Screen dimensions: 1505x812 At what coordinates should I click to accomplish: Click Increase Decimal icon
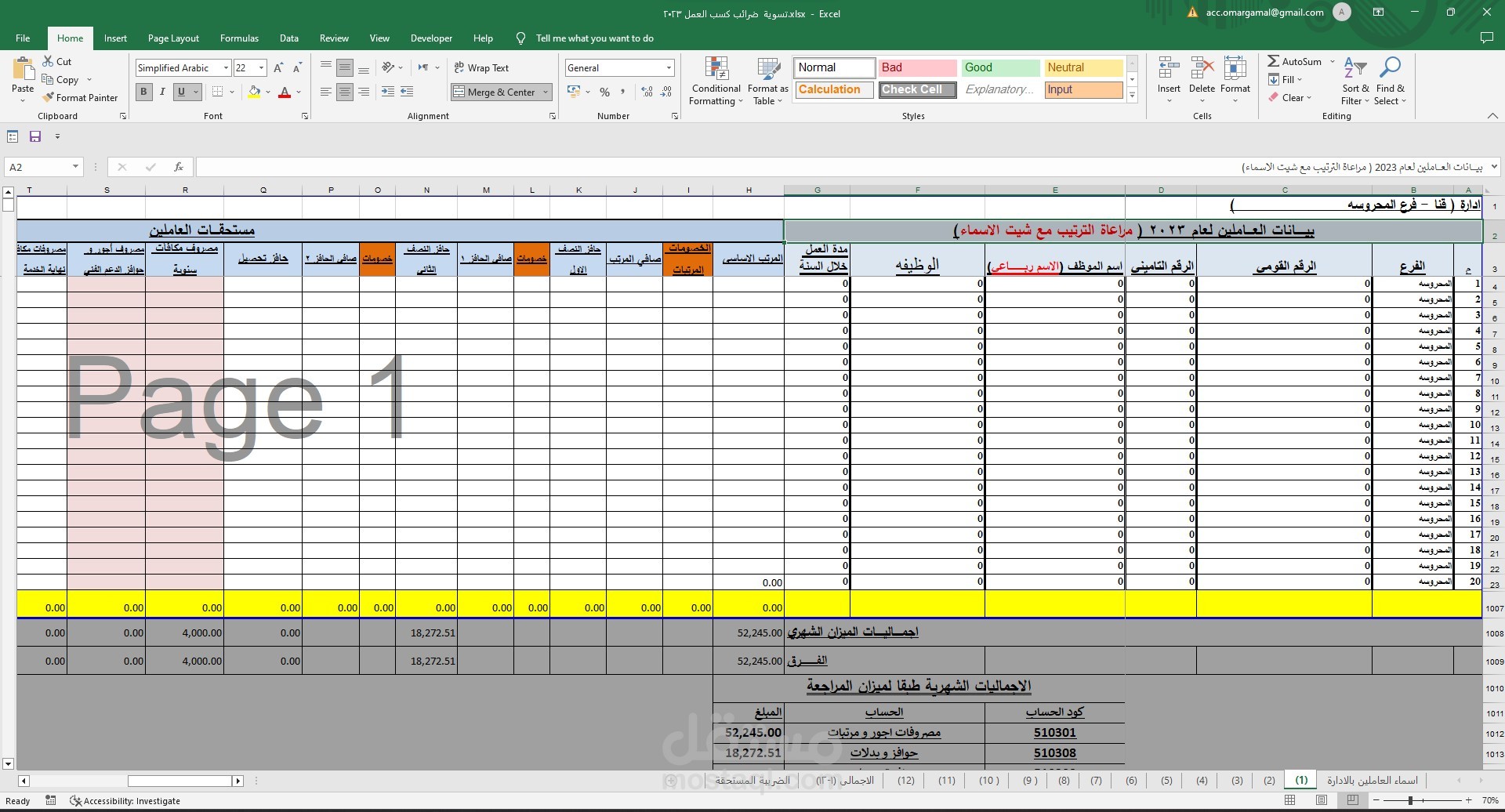[647, 92]
